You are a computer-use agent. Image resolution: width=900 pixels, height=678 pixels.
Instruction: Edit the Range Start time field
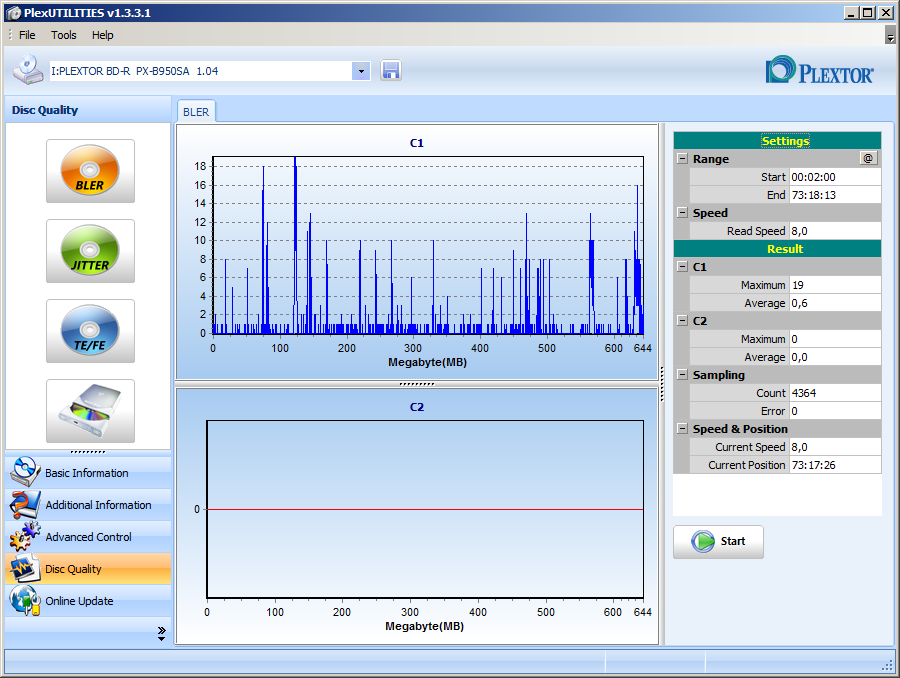(835, 177)
